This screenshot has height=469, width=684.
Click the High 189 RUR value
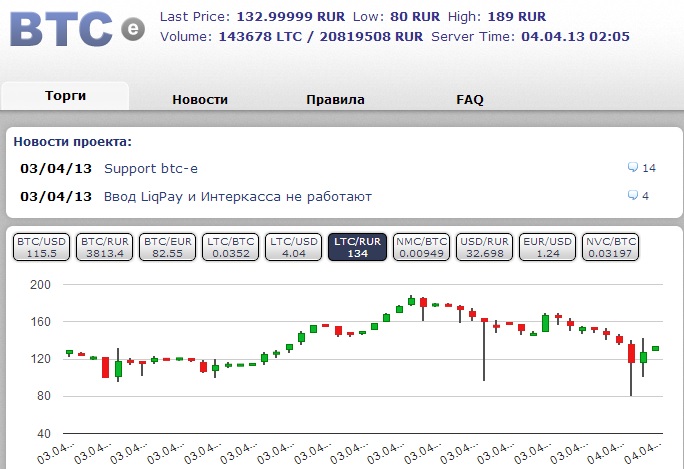(516, 17)
